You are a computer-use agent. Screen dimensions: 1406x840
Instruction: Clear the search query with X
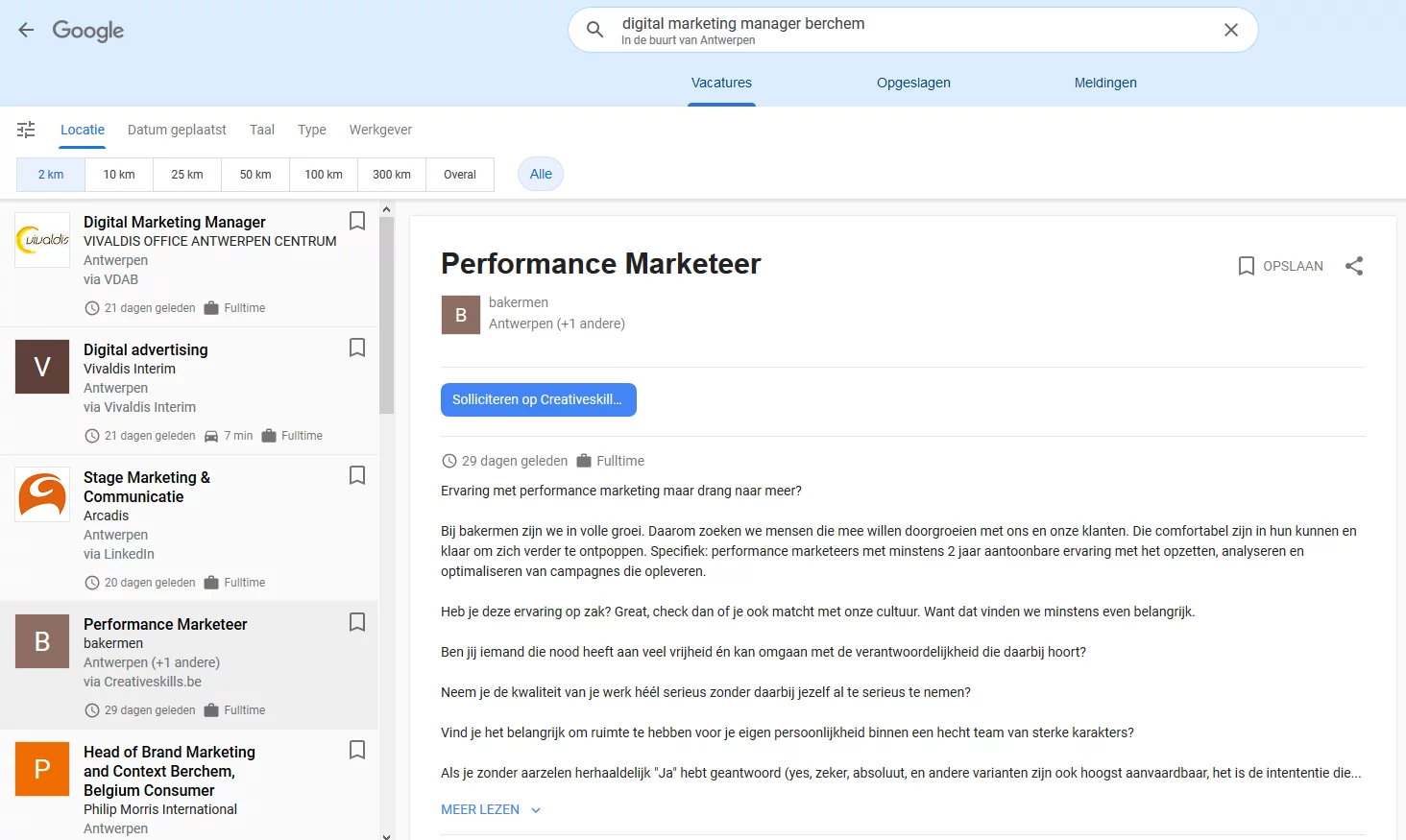pyautogui.click(x=1231, y=30)
